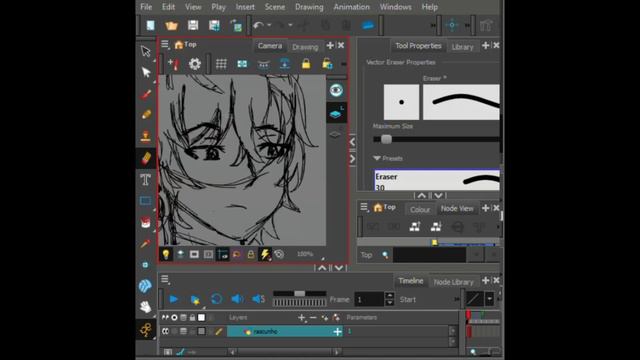Toggle lock-all icon in Timeline header
This screenshot has width=640, height=360.
click(192, 318)
